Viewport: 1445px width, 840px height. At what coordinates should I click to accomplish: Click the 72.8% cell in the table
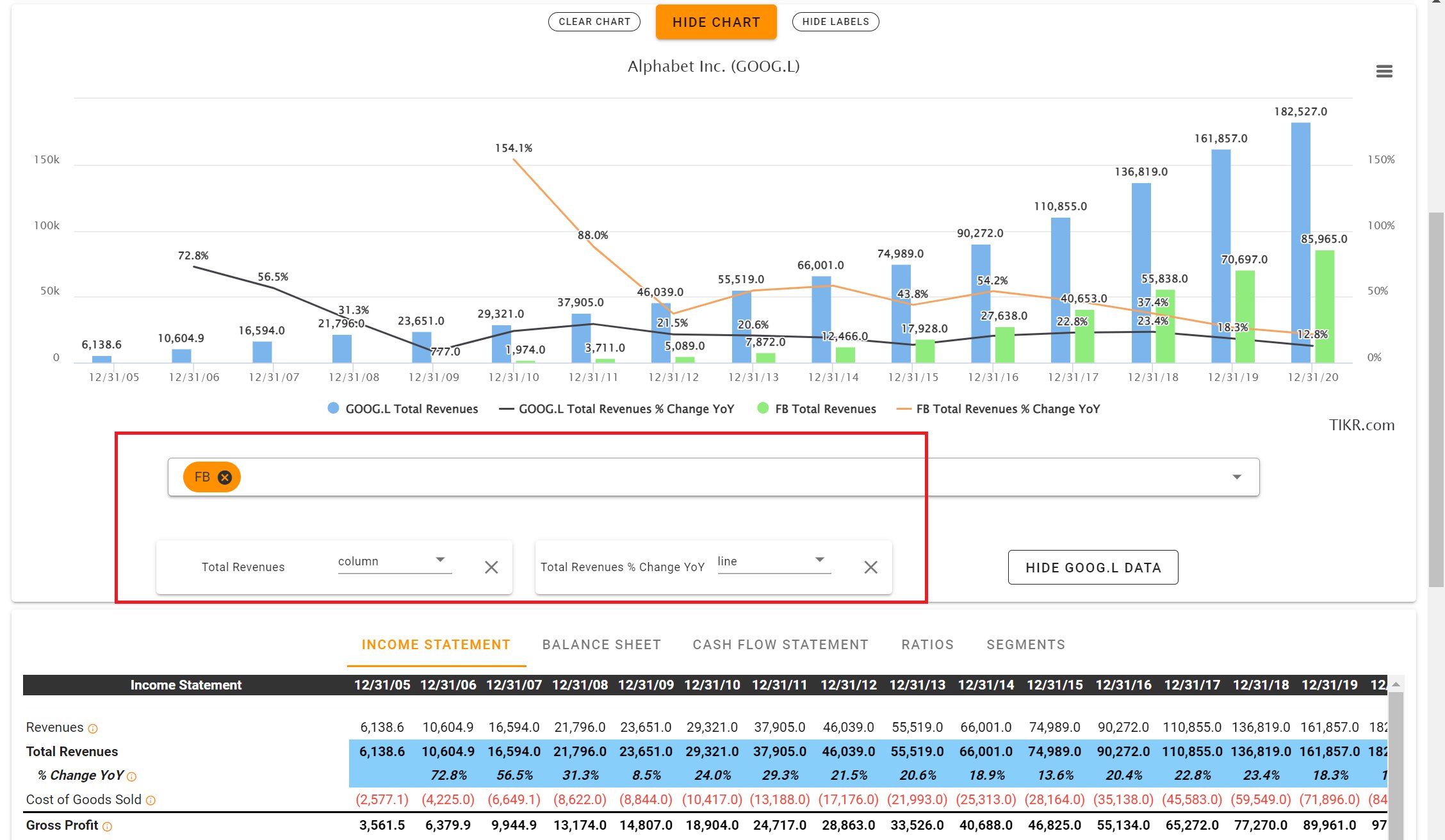[448, 775]
